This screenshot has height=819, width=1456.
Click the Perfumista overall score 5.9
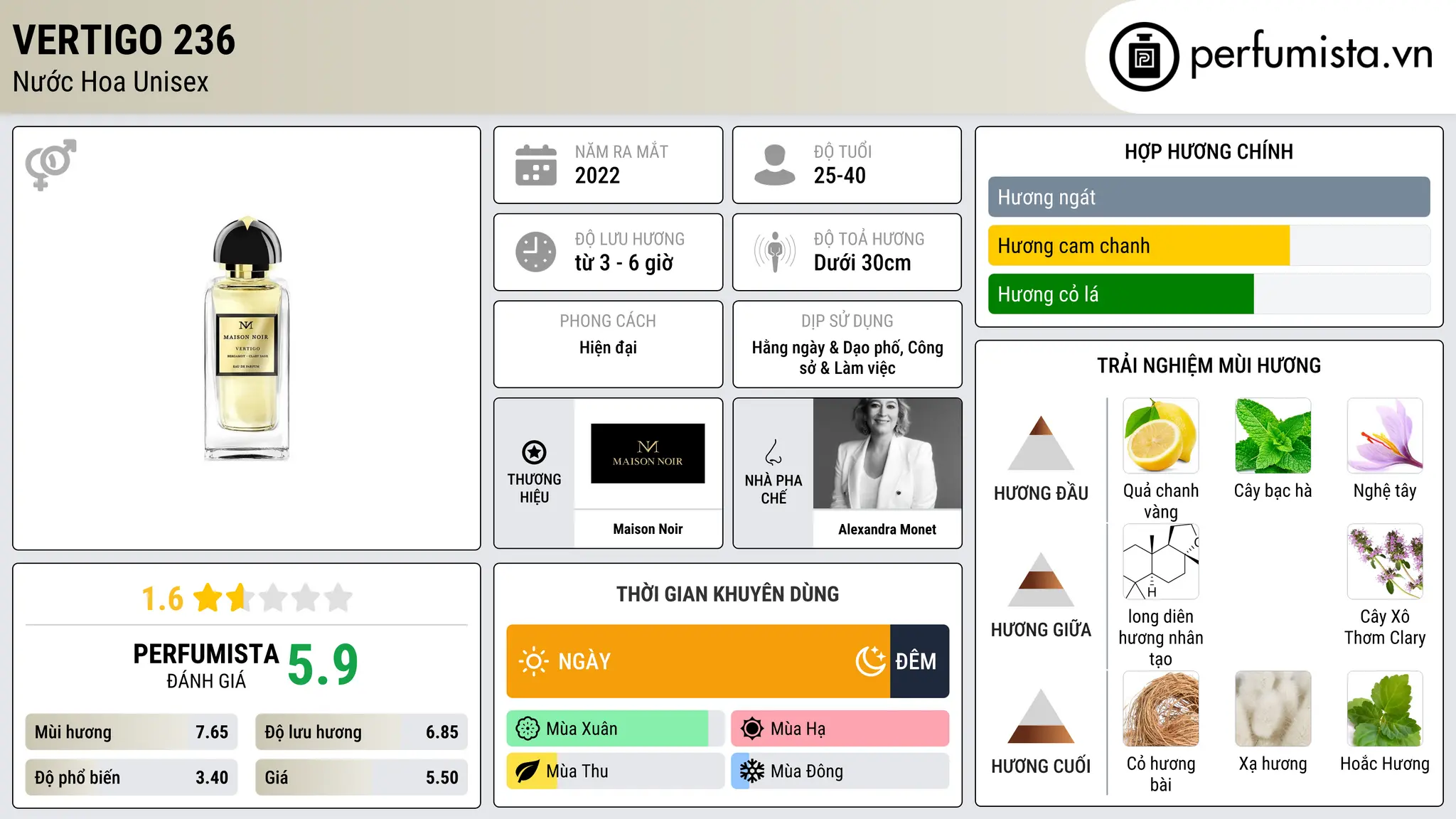(323, 665)
